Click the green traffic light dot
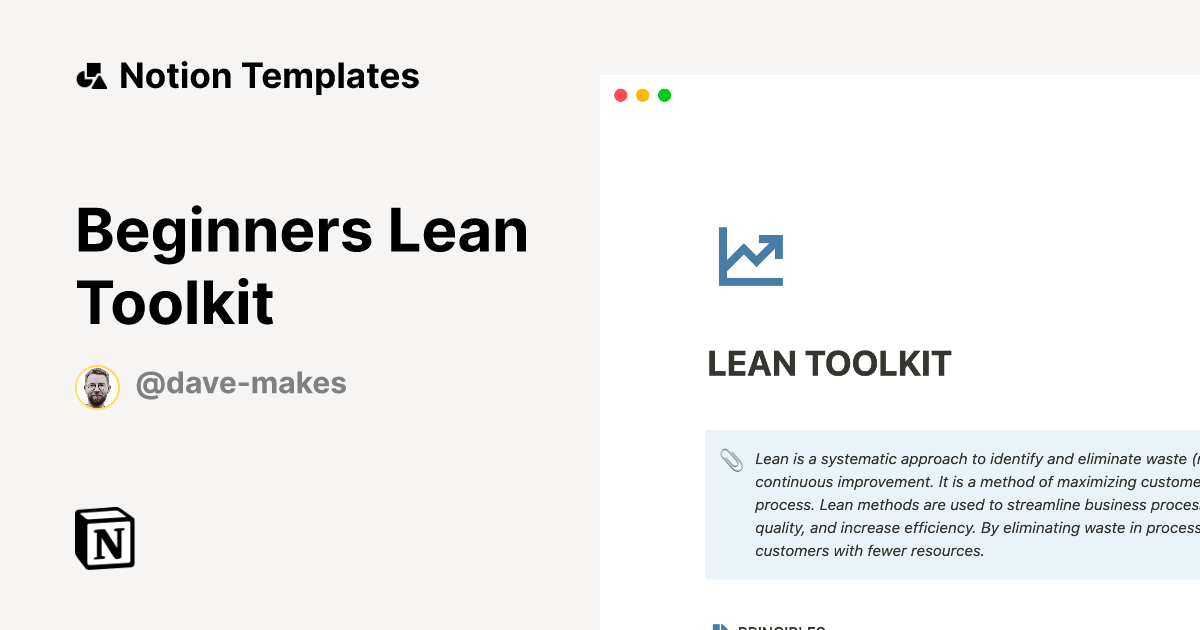The image size is (1200, 630). pos(664,95)
